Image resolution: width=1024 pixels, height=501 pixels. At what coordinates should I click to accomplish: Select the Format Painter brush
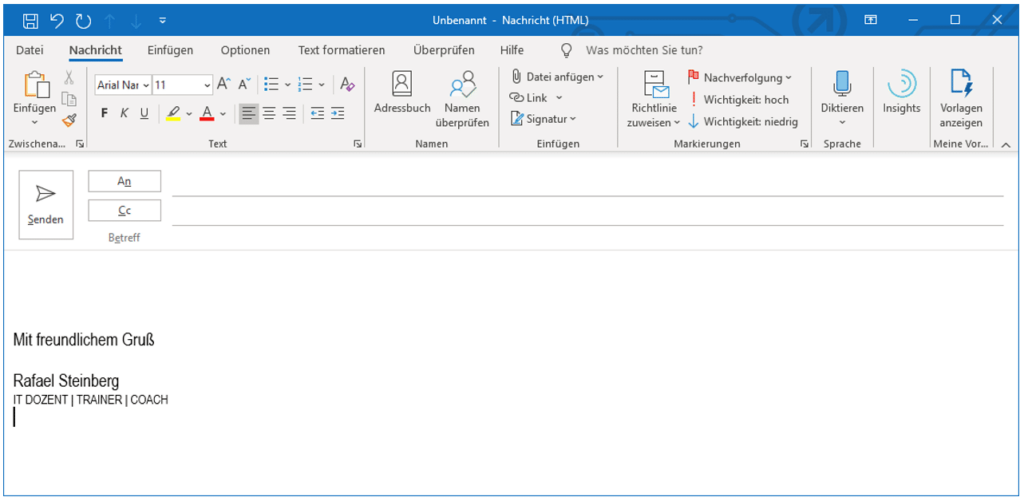pyautogui.click(x=69, y=120)
